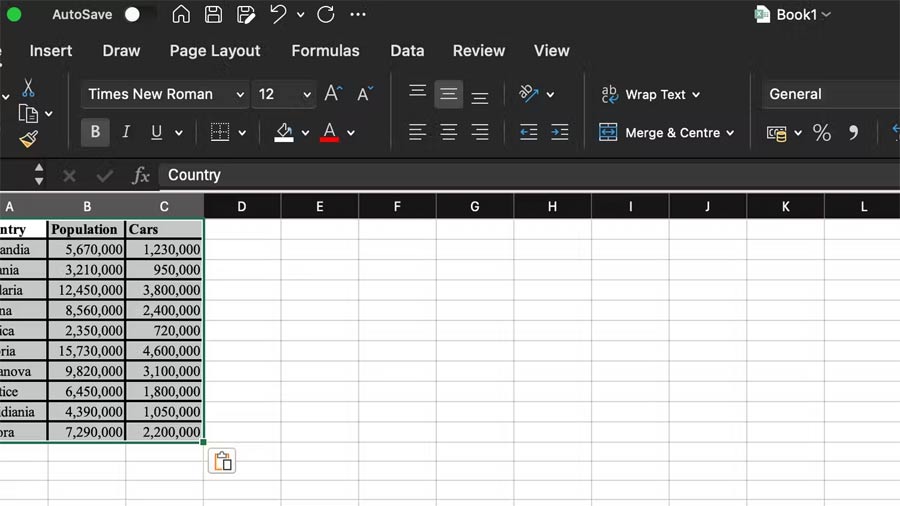Open the font colour dropdown arrow
This screenshot has height=506, width=900.
pos(351,133)
